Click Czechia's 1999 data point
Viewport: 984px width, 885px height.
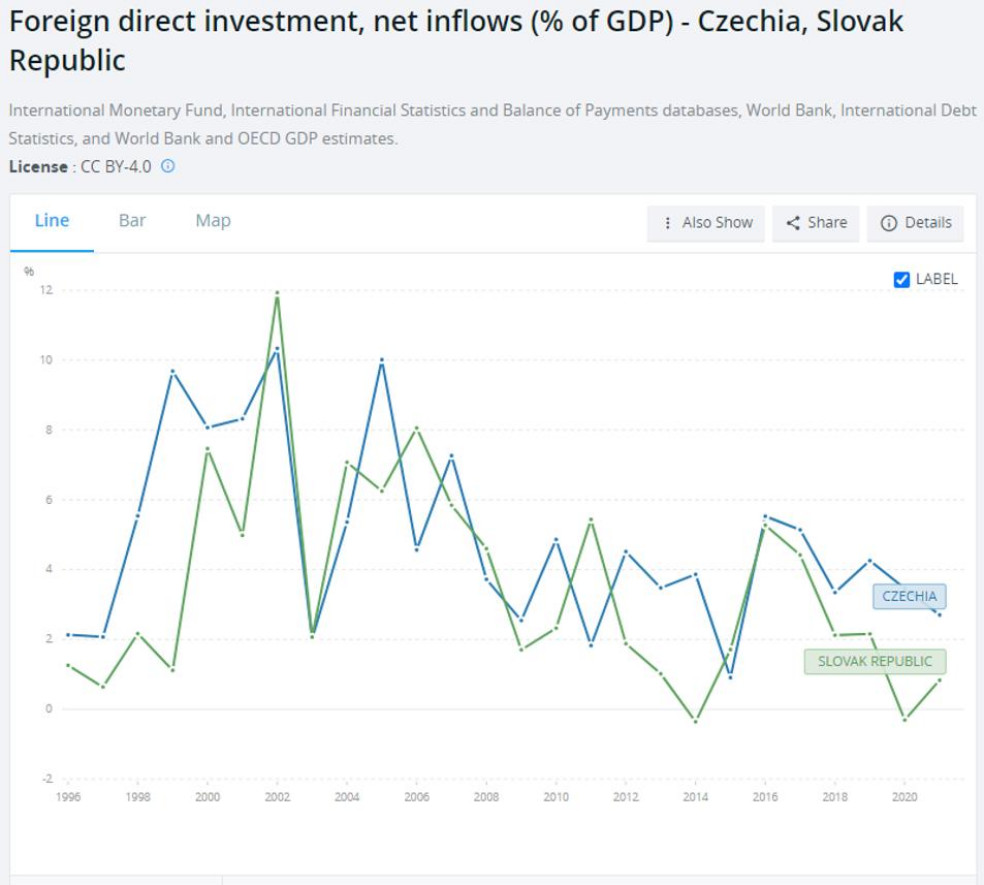pyautogui.click(x=172, y=371)
